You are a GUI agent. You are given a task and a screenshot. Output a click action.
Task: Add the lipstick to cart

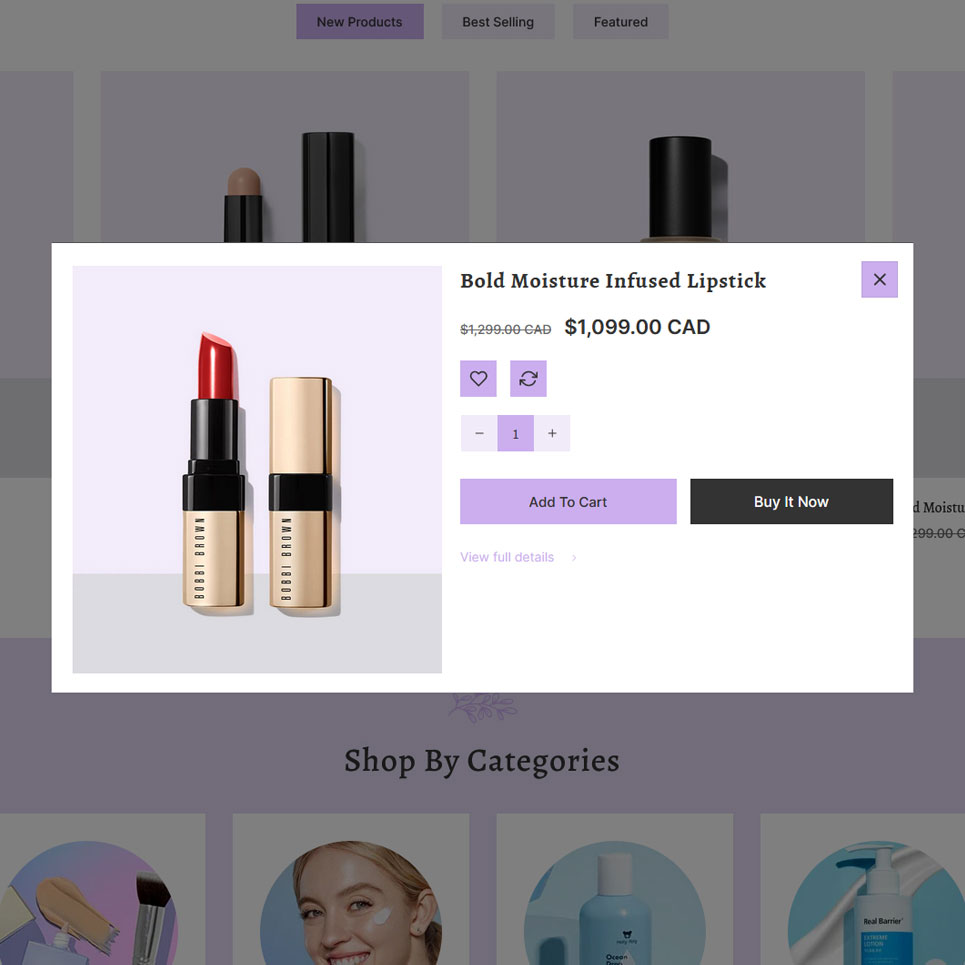(x=568, y=502)
